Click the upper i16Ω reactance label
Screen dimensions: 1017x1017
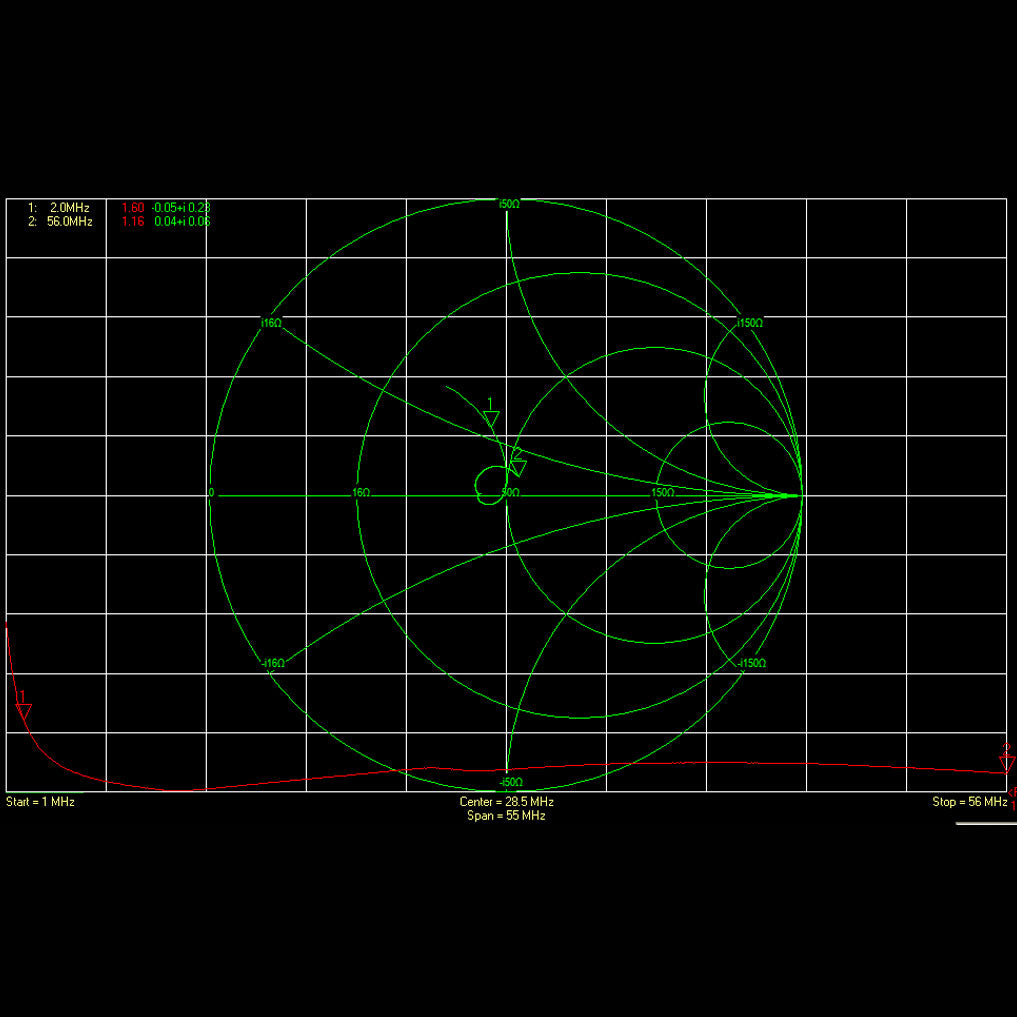pos(271,323)
